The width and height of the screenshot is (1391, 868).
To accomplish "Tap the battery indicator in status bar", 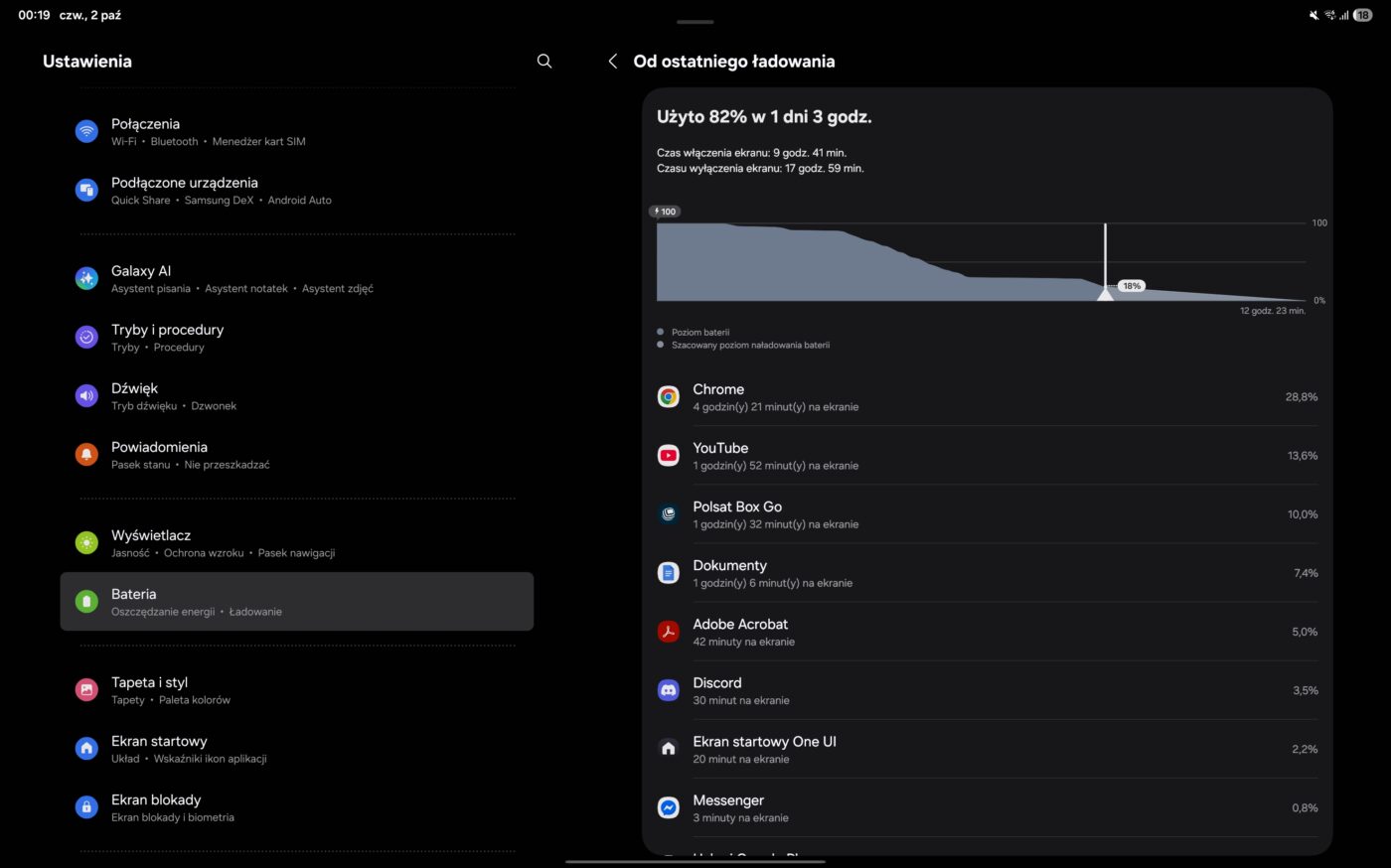I will [x=1363, y=15].
